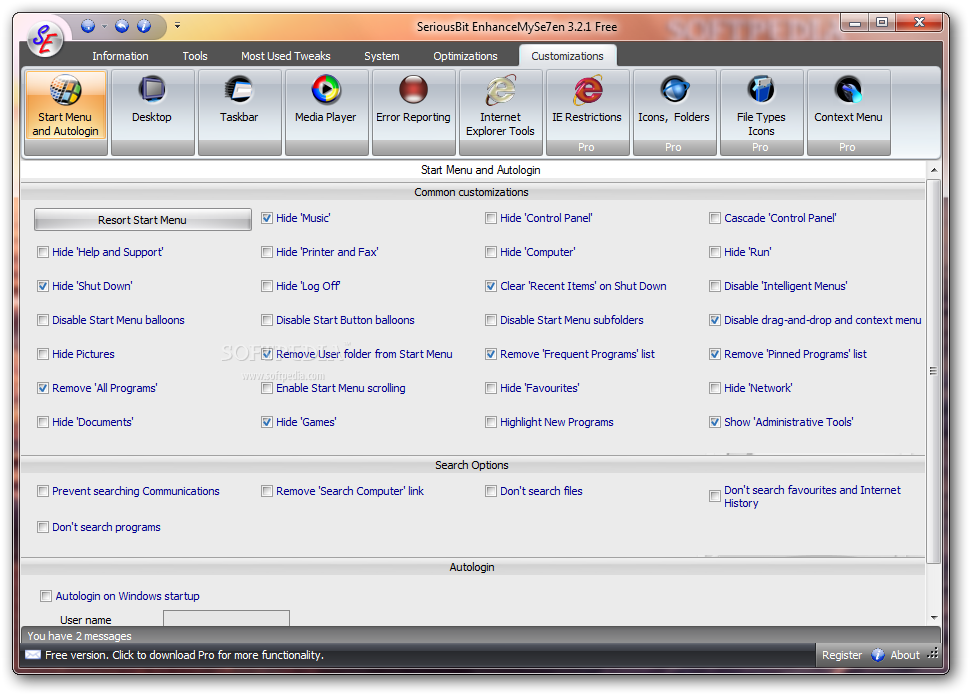Switch to the Most Used Tweaks tab
The height and width of the screenshot is (695, 970).
286,56
